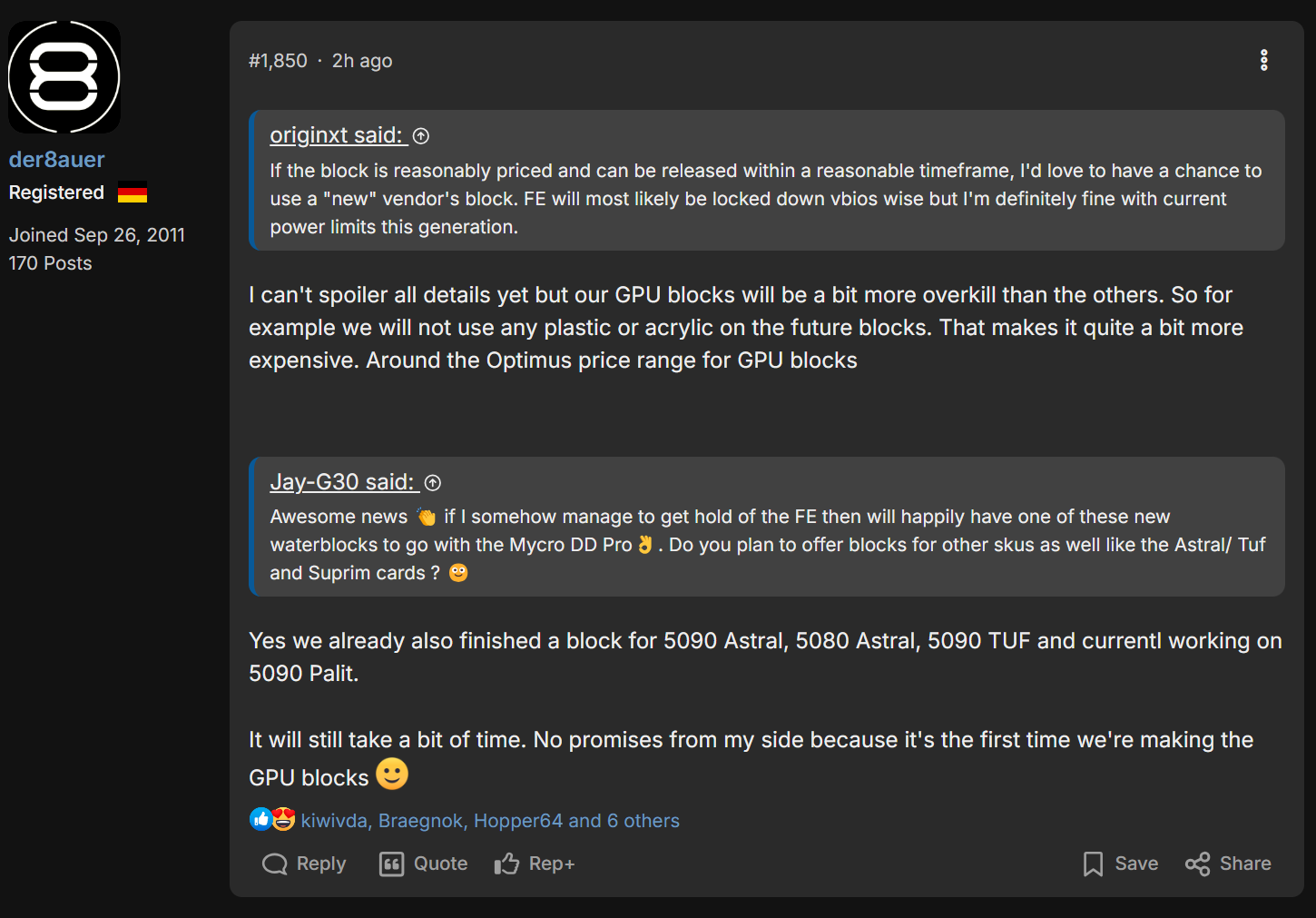Show the "6 others" who reacted
The width and height of the screenshot is (1316, 918).
(x=643, y=821)
